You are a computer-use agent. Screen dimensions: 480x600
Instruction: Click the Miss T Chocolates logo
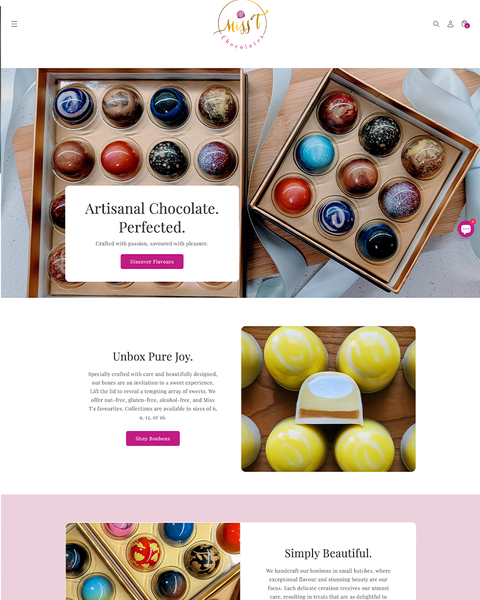[240, 26]
